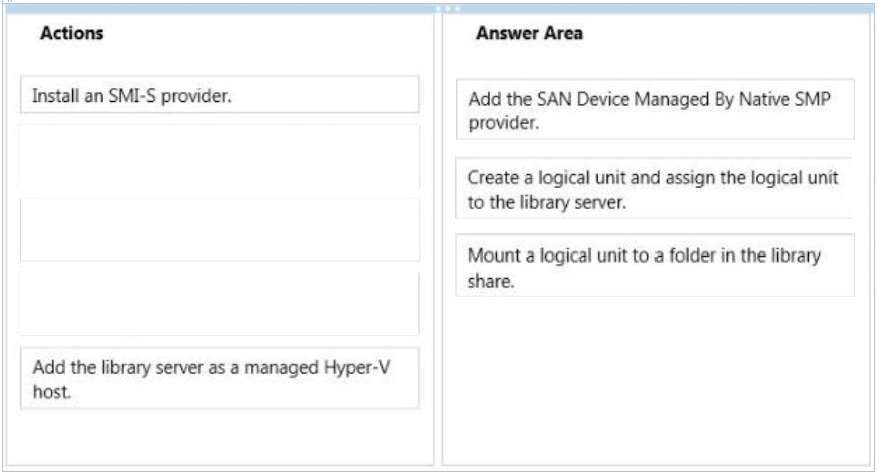Select Add the SAN Device Managed By Native SMP provider
This screenshot has width=879, height=472.
click(655, 109)
